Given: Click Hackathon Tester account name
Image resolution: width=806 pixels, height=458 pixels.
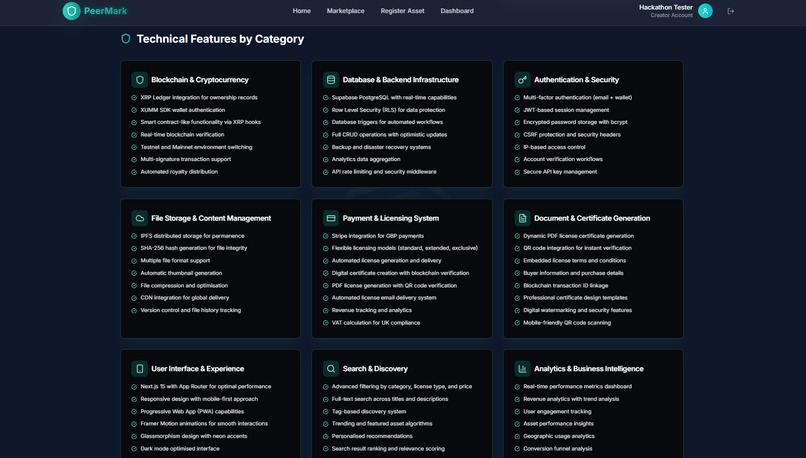Looking at the screenshot, I should point(666,7).
